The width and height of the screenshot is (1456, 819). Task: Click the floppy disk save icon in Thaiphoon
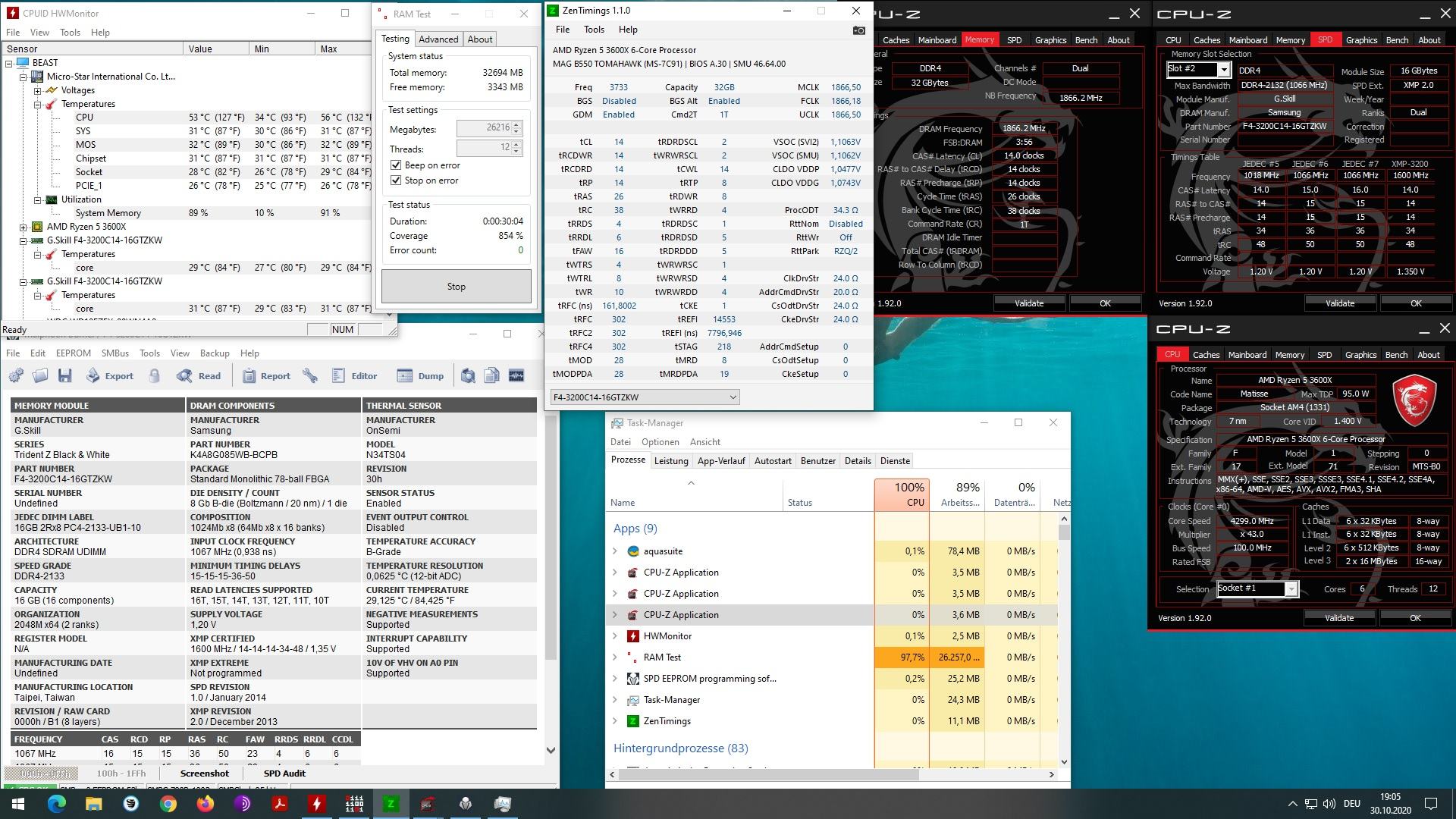click(x=64, y=375)
